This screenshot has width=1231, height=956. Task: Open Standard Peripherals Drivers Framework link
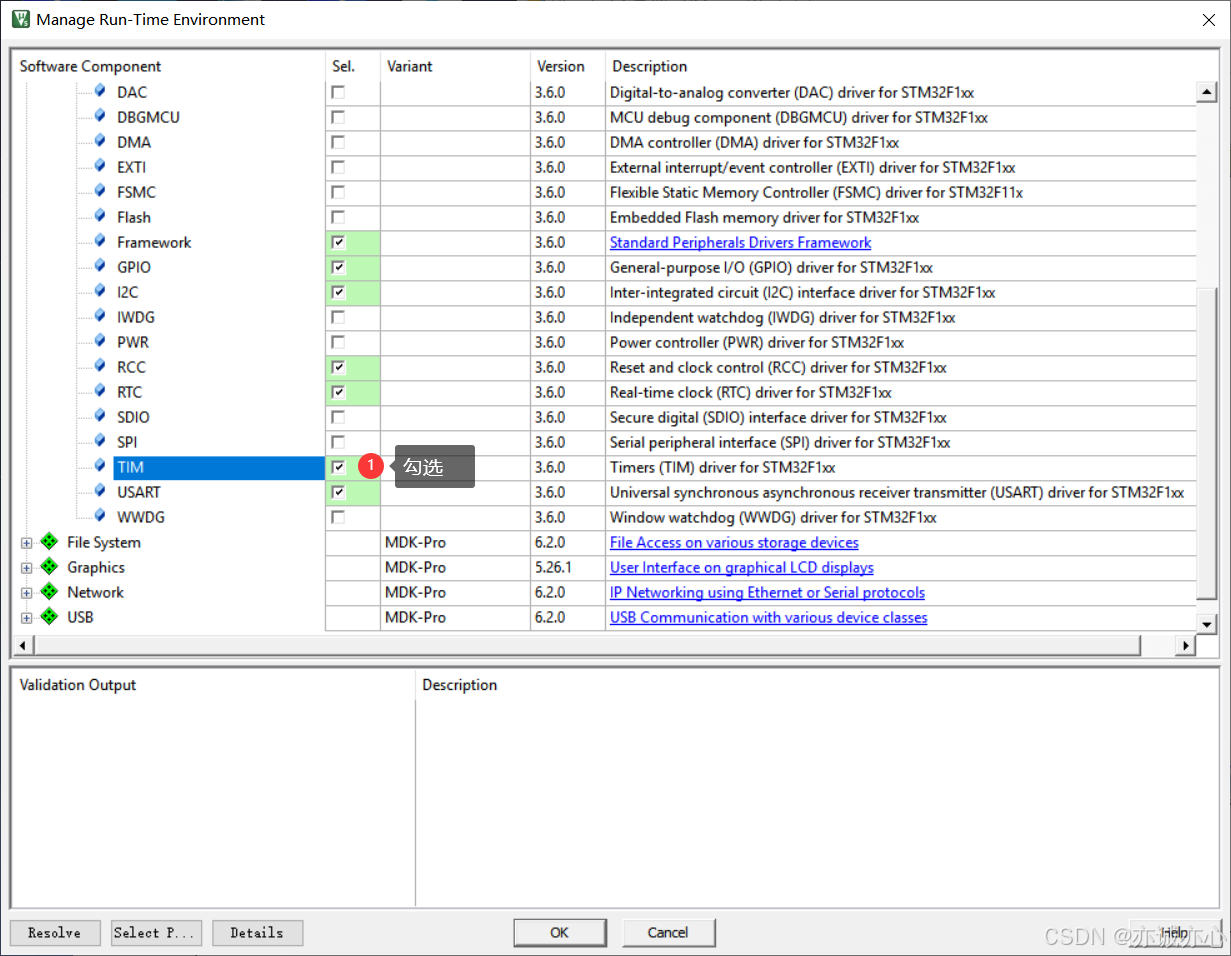[x=740, y=242]
